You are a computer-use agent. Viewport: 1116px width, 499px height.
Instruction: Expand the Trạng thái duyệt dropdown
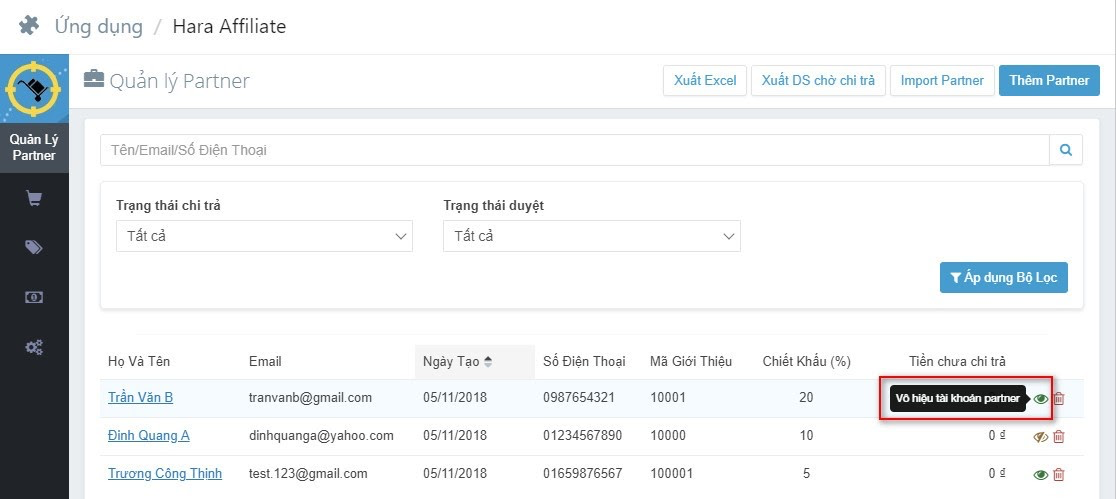(591, 236)
